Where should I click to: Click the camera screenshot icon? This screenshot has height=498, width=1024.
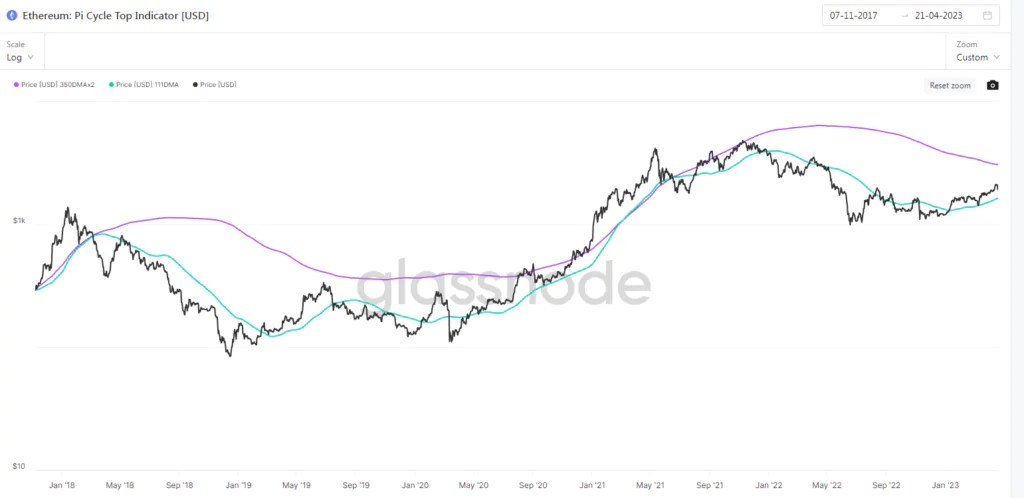(x=992, y=86)
